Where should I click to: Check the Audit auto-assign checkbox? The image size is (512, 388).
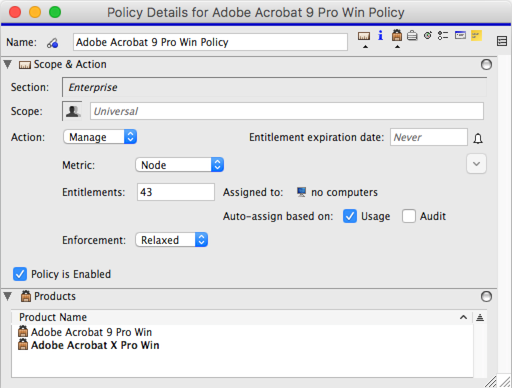tap(409, 216)
